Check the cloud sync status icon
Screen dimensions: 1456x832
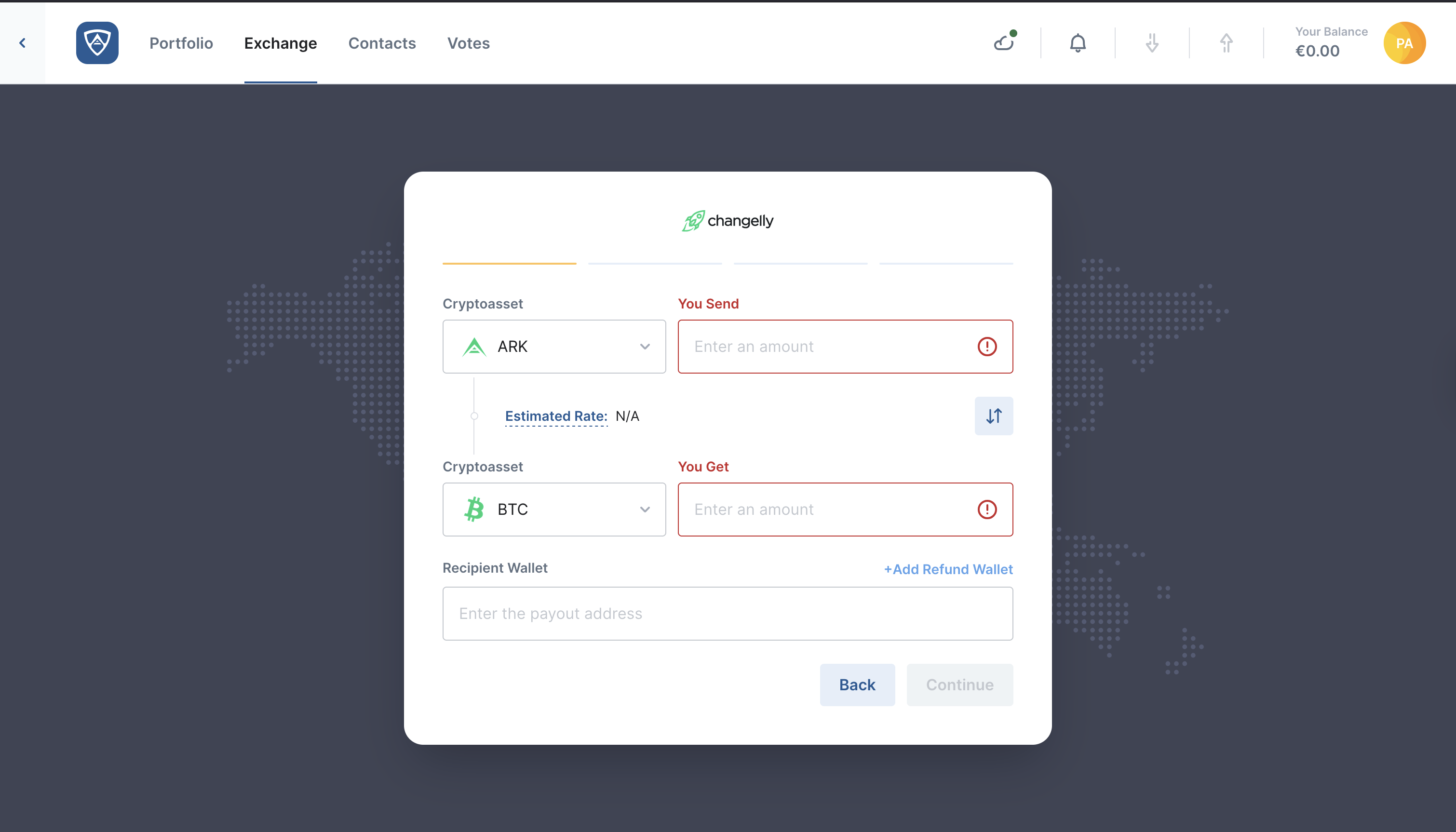point(1004,42)
